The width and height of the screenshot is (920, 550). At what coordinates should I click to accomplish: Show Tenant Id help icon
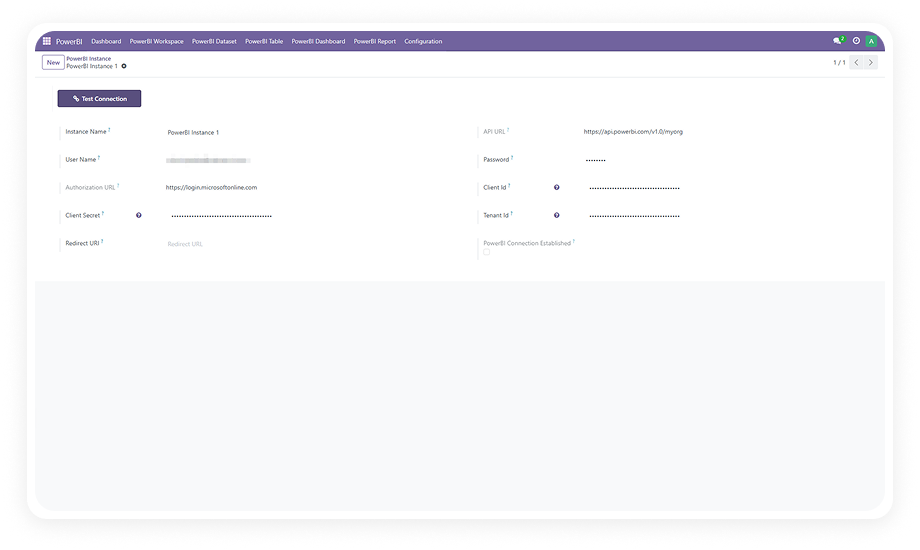[x=556, y=215]
